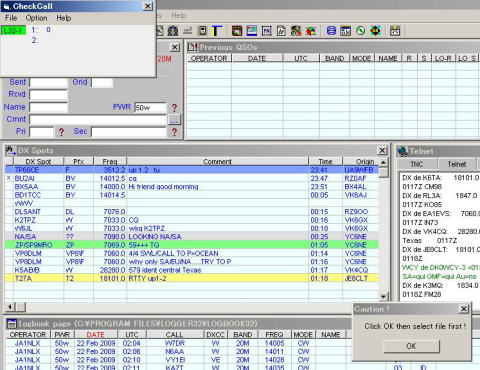Click the Sent input field
Image resolution: width=480 pixels, height=370 pixels.
click(x=49, y=83)
